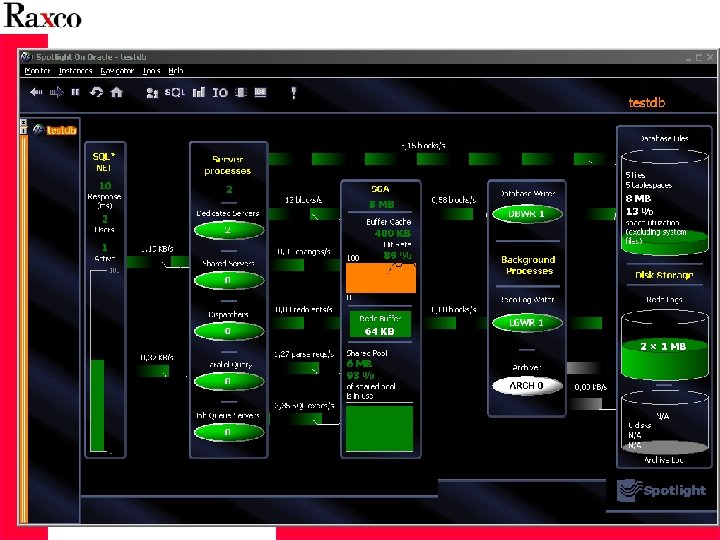Open the Navigator menu
Viewport: 720px width, 540px height.
point(117,71)
